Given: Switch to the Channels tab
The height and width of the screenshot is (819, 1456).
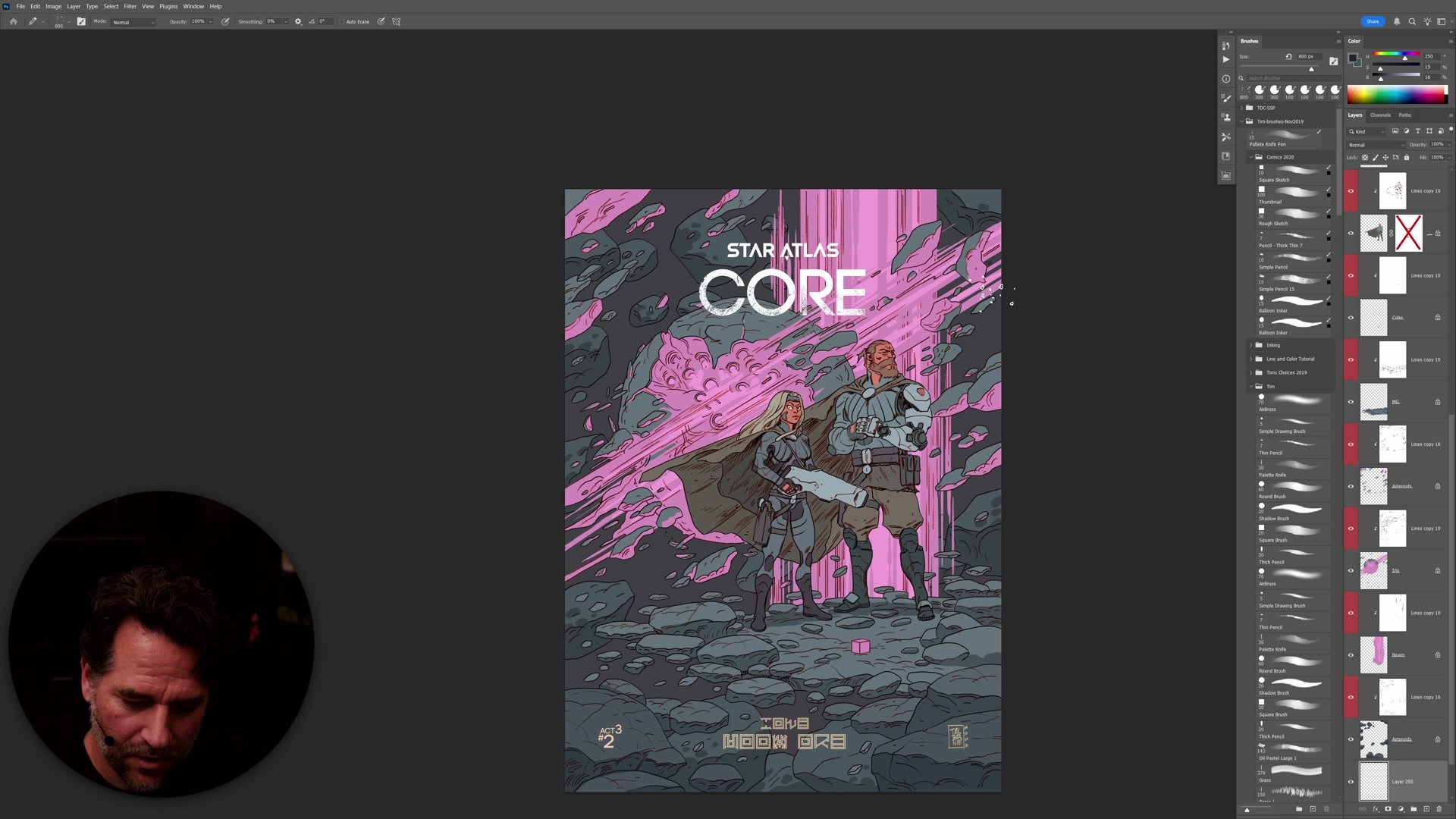Looking at the screenshot, I should pos(1380,115).
